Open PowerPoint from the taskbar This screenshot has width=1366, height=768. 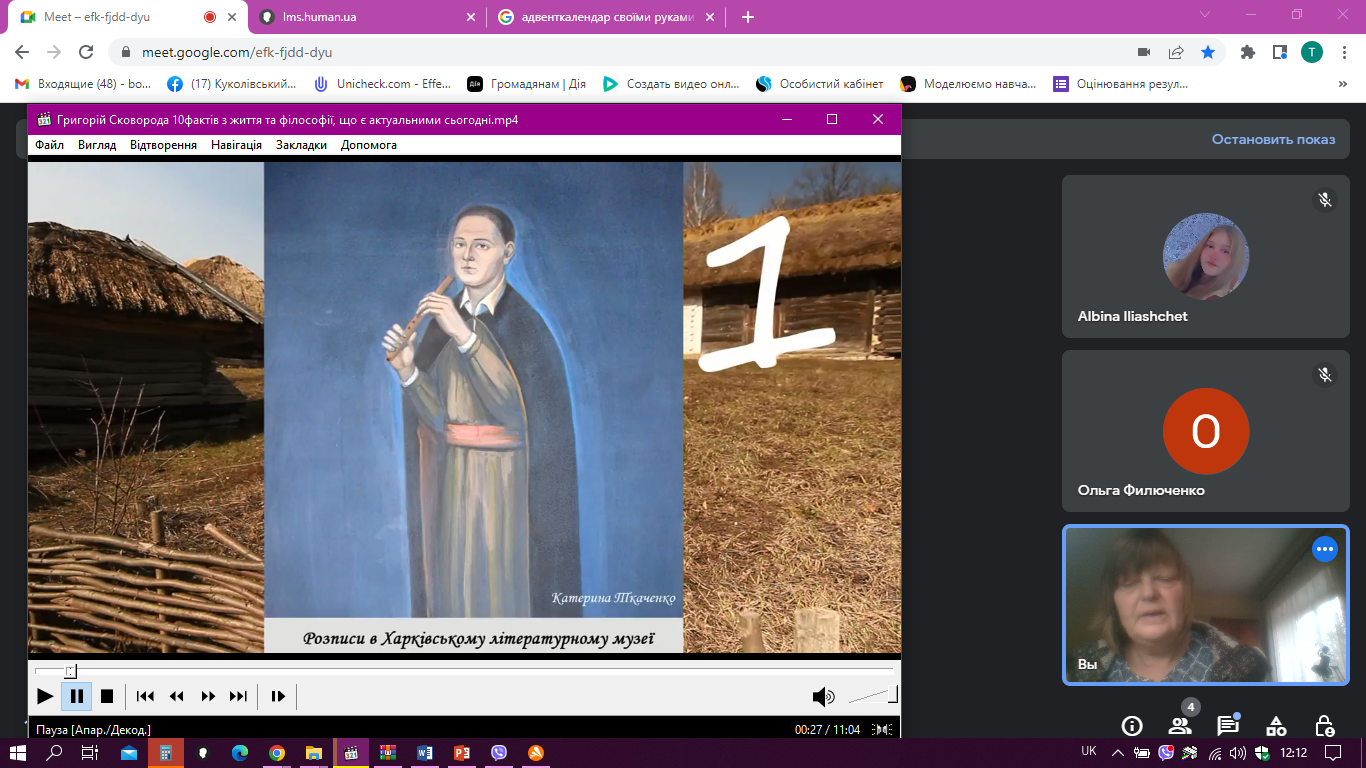tap(461, 753)
